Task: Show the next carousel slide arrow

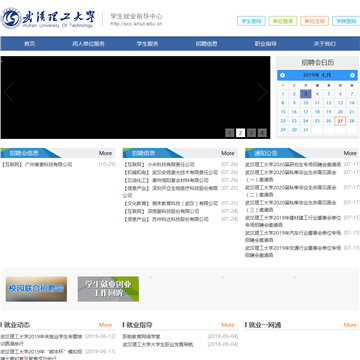Action: click(262, 92)
